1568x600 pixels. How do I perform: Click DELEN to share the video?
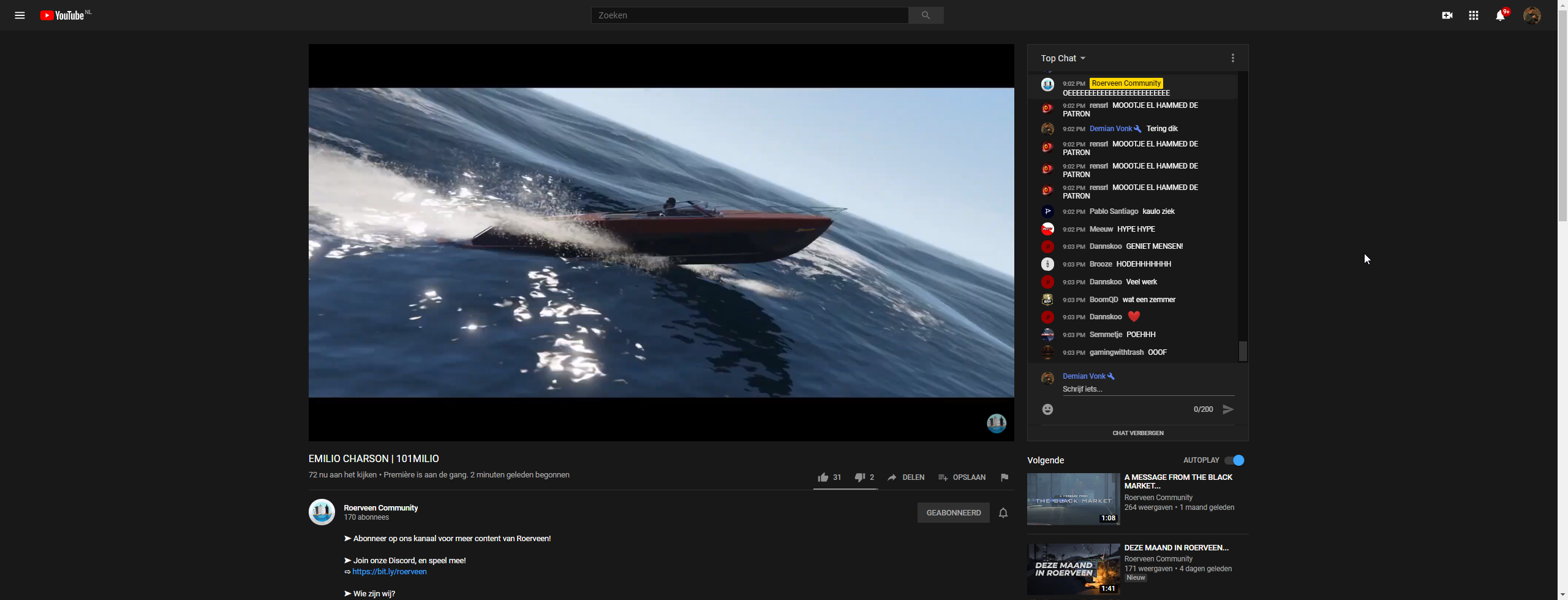pyautogui.click(x=907, y=477)
